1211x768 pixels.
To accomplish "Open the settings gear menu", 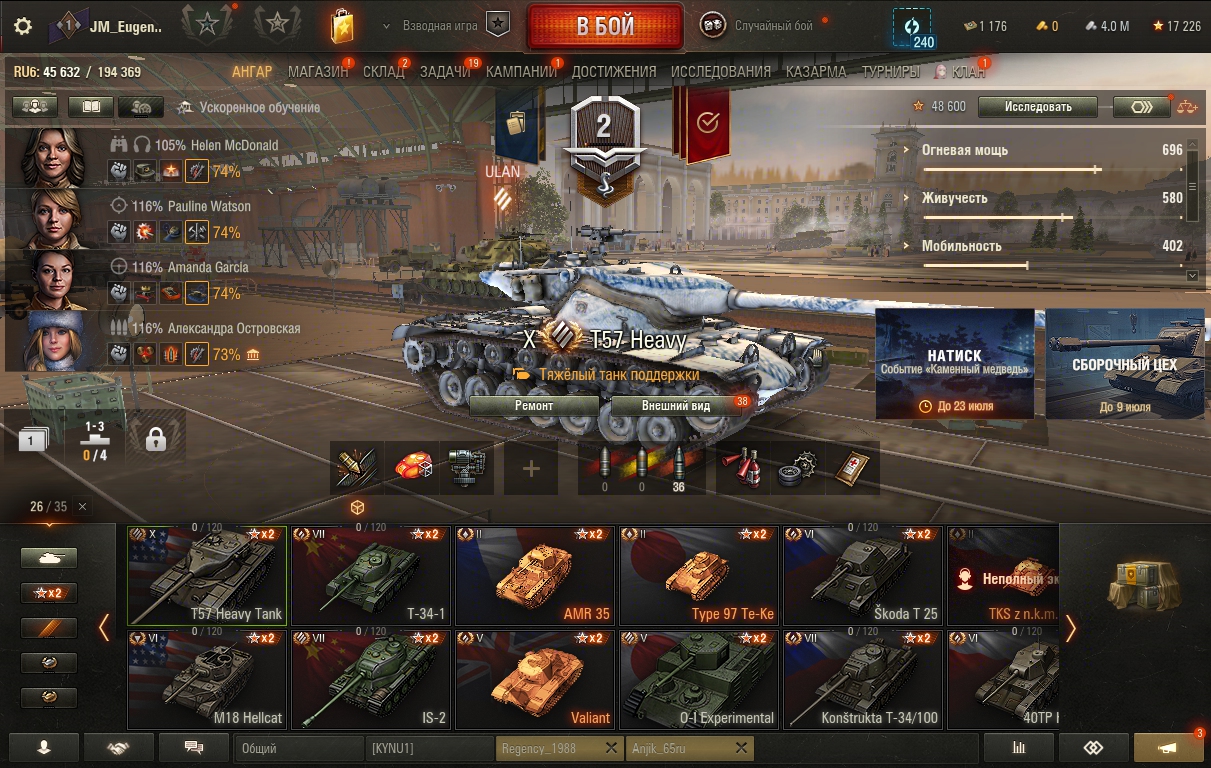I will 22,26.
